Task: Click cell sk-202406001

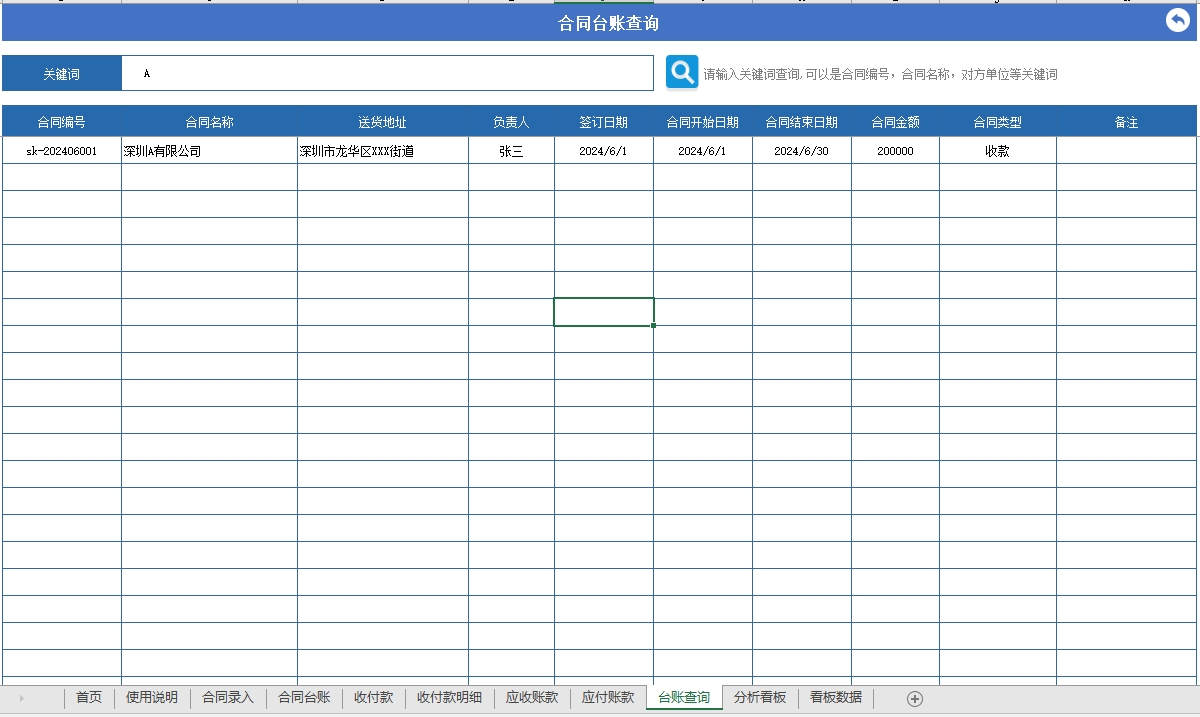Action: [x=62, y=151]
